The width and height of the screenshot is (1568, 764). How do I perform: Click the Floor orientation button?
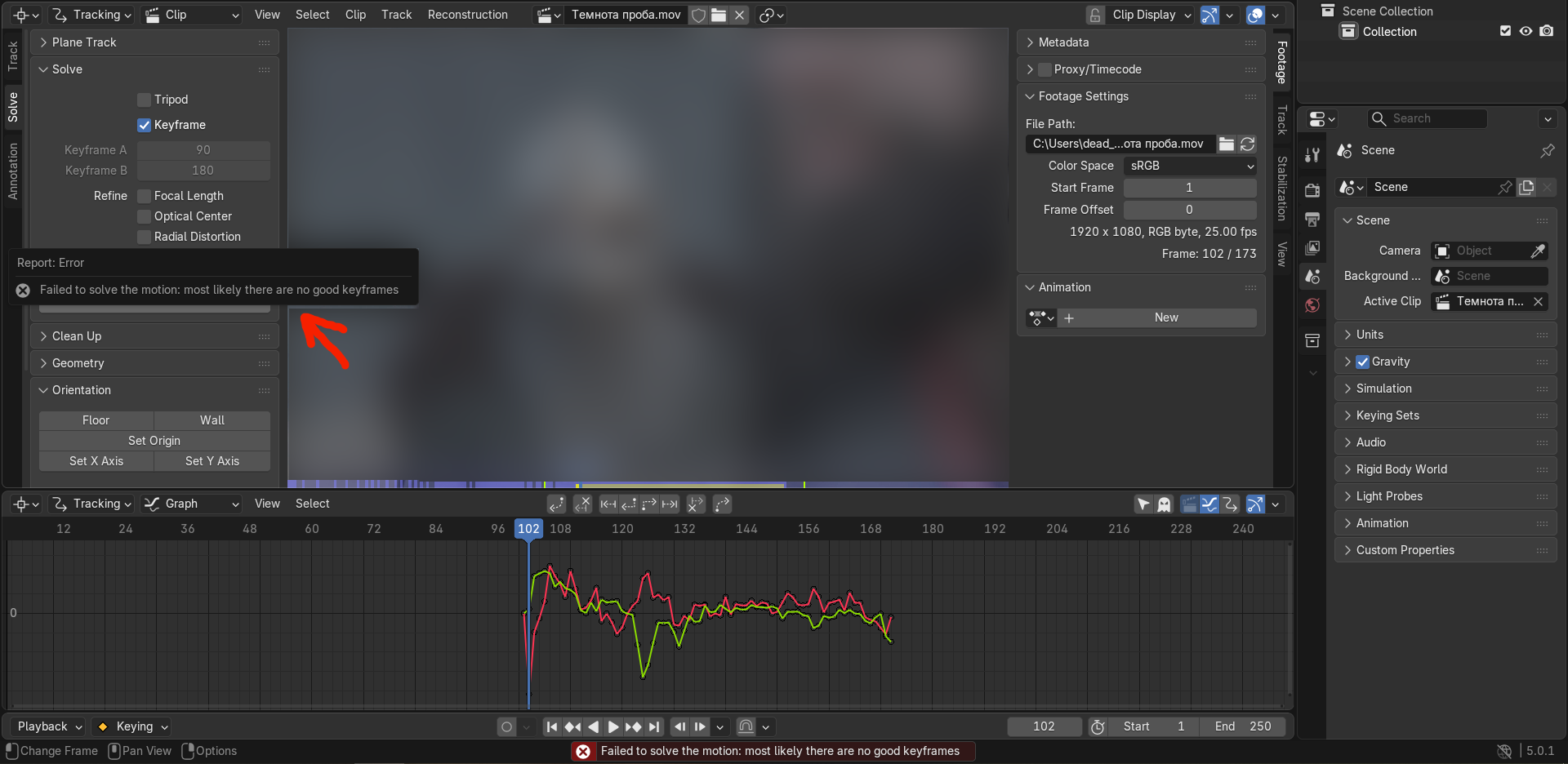click(x=96, y=420)
